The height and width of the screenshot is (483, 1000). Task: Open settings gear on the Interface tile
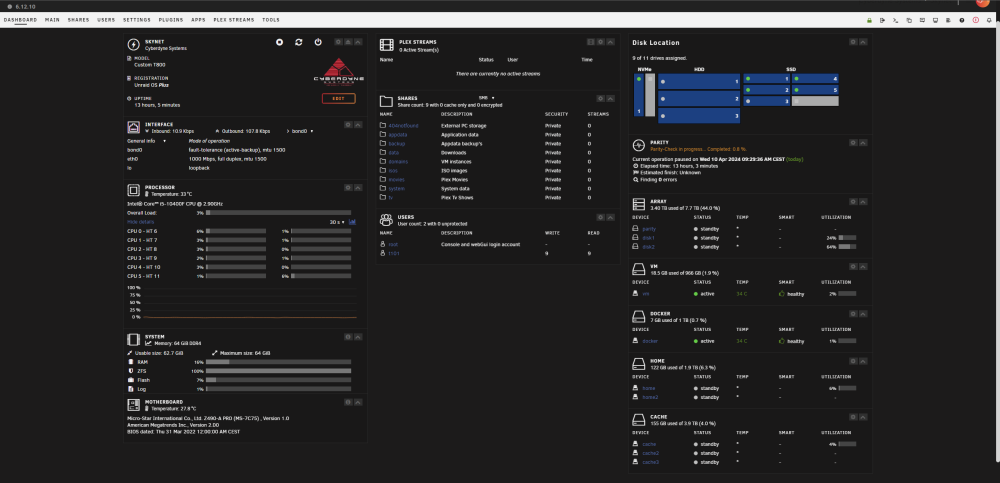tap(348, 125)
